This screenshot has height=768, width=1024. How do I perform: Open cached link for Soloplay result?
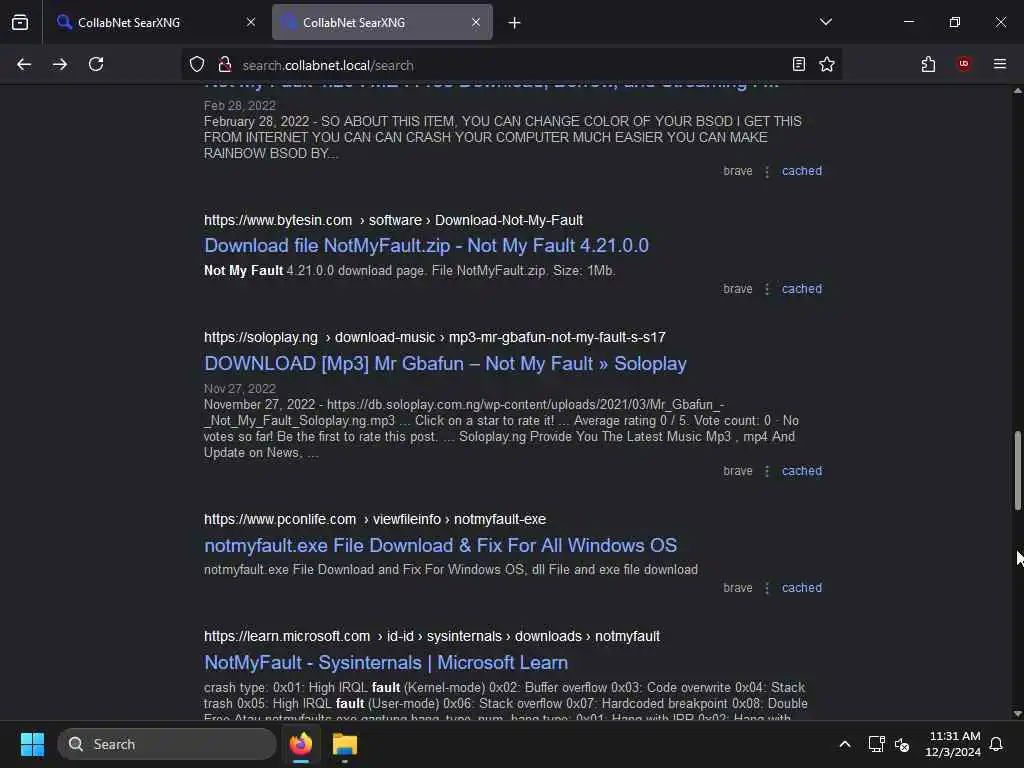click(x=802, y=471)
